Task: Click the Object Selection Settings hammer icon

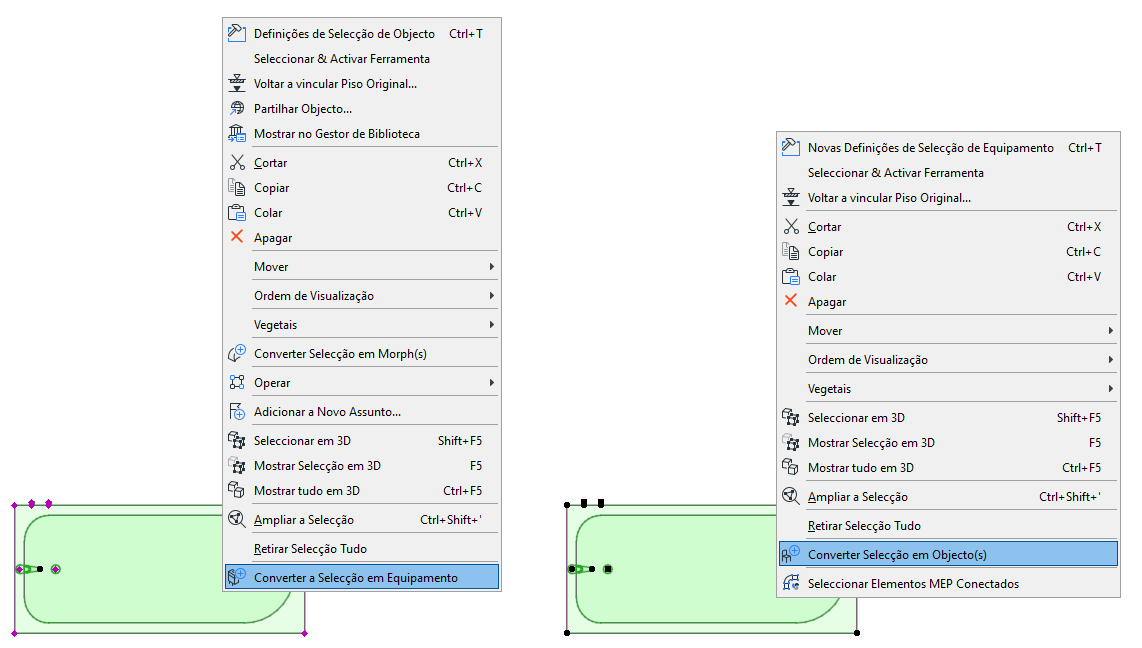Action: tap(237, 33)
